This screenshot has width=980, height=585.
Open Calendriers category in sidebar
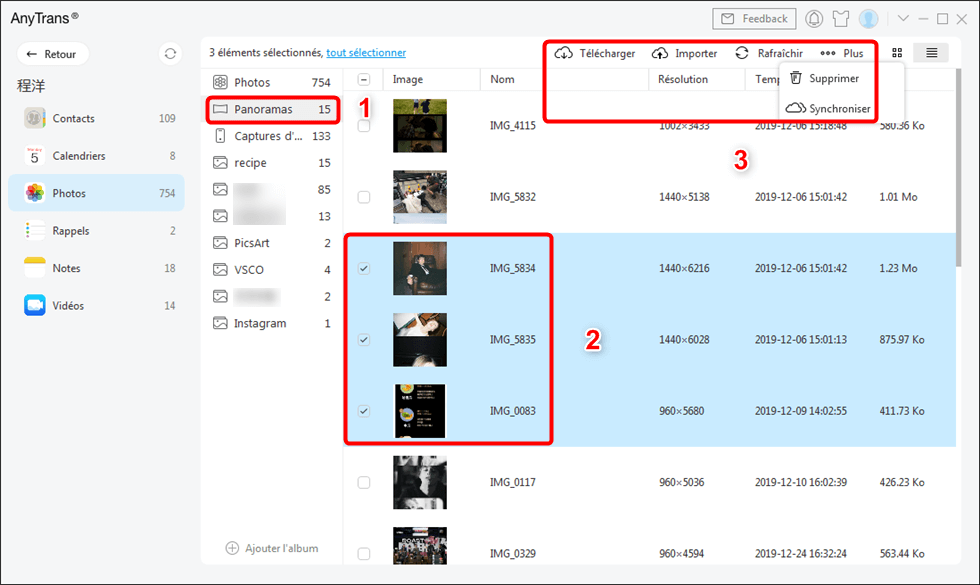tap(96, 156)
